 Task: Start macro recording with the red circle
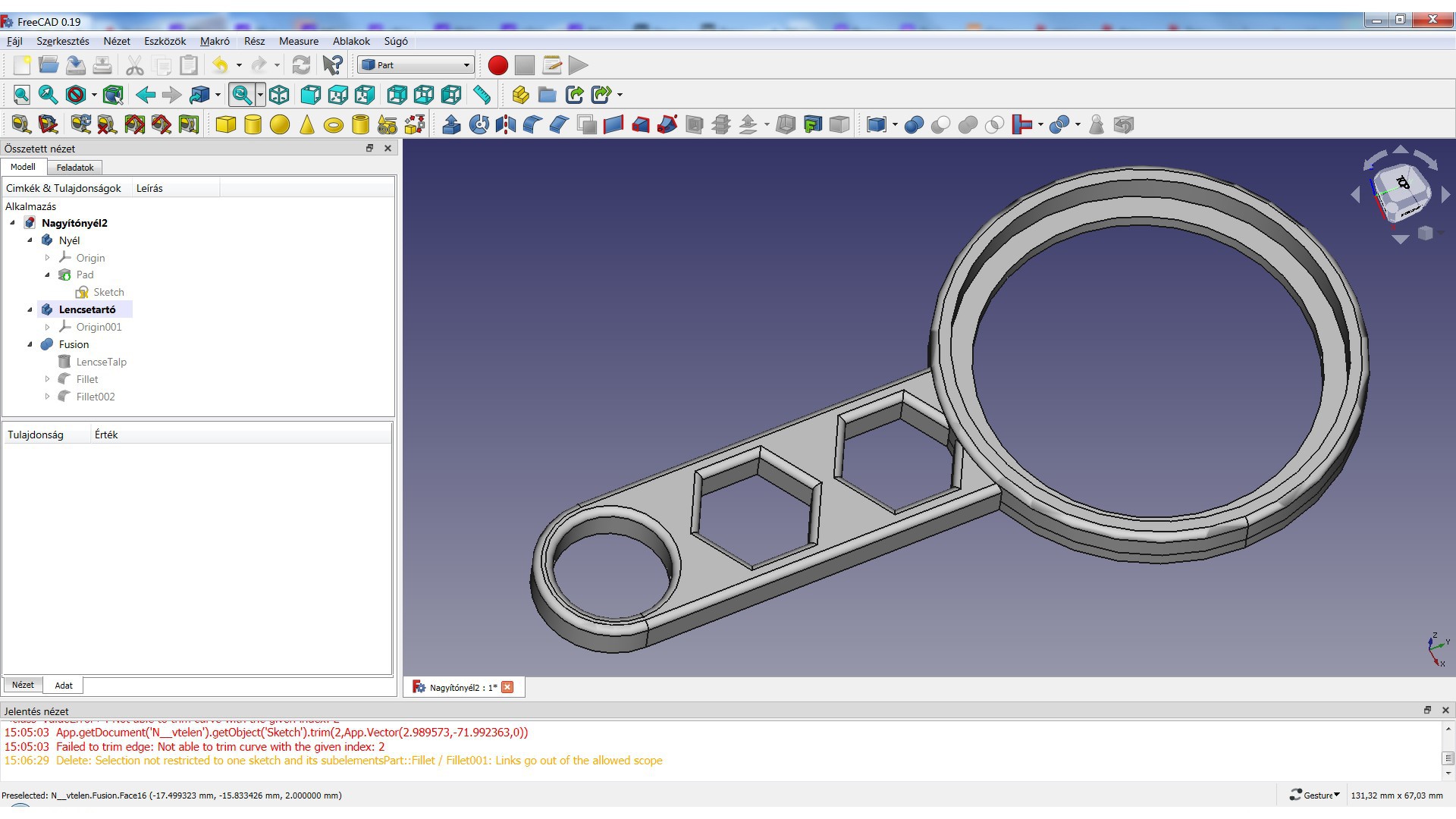pos(497,65)
